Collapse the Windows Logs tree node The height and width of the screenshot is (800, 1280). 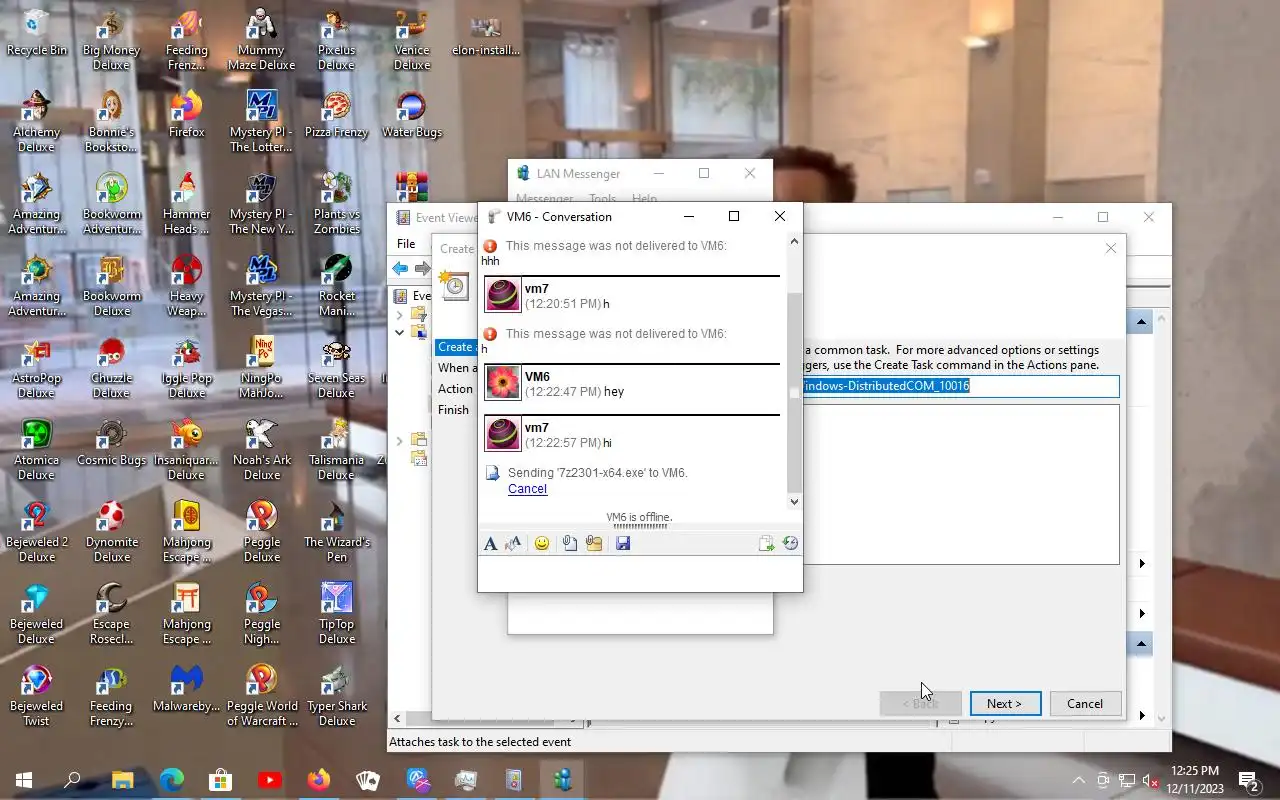pos(399,332)
